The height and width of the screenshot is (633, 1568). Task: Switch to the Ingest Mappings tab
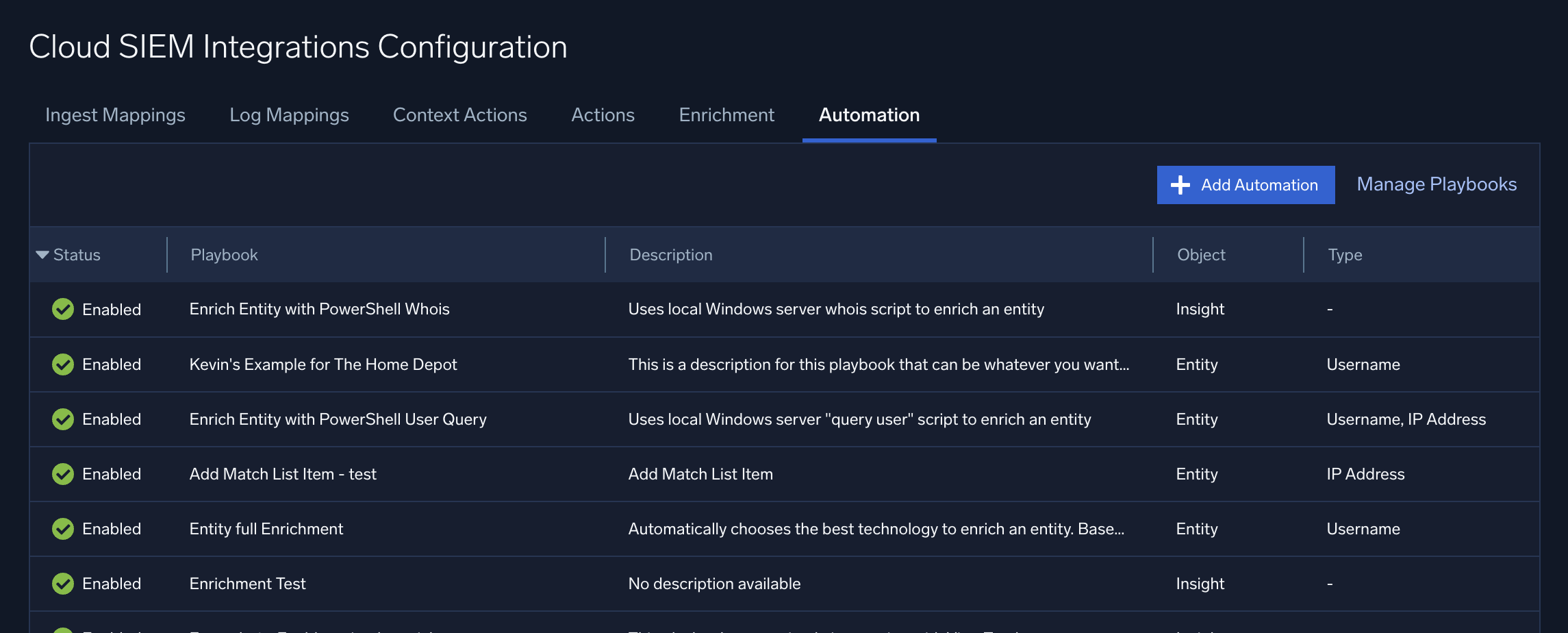114,115
